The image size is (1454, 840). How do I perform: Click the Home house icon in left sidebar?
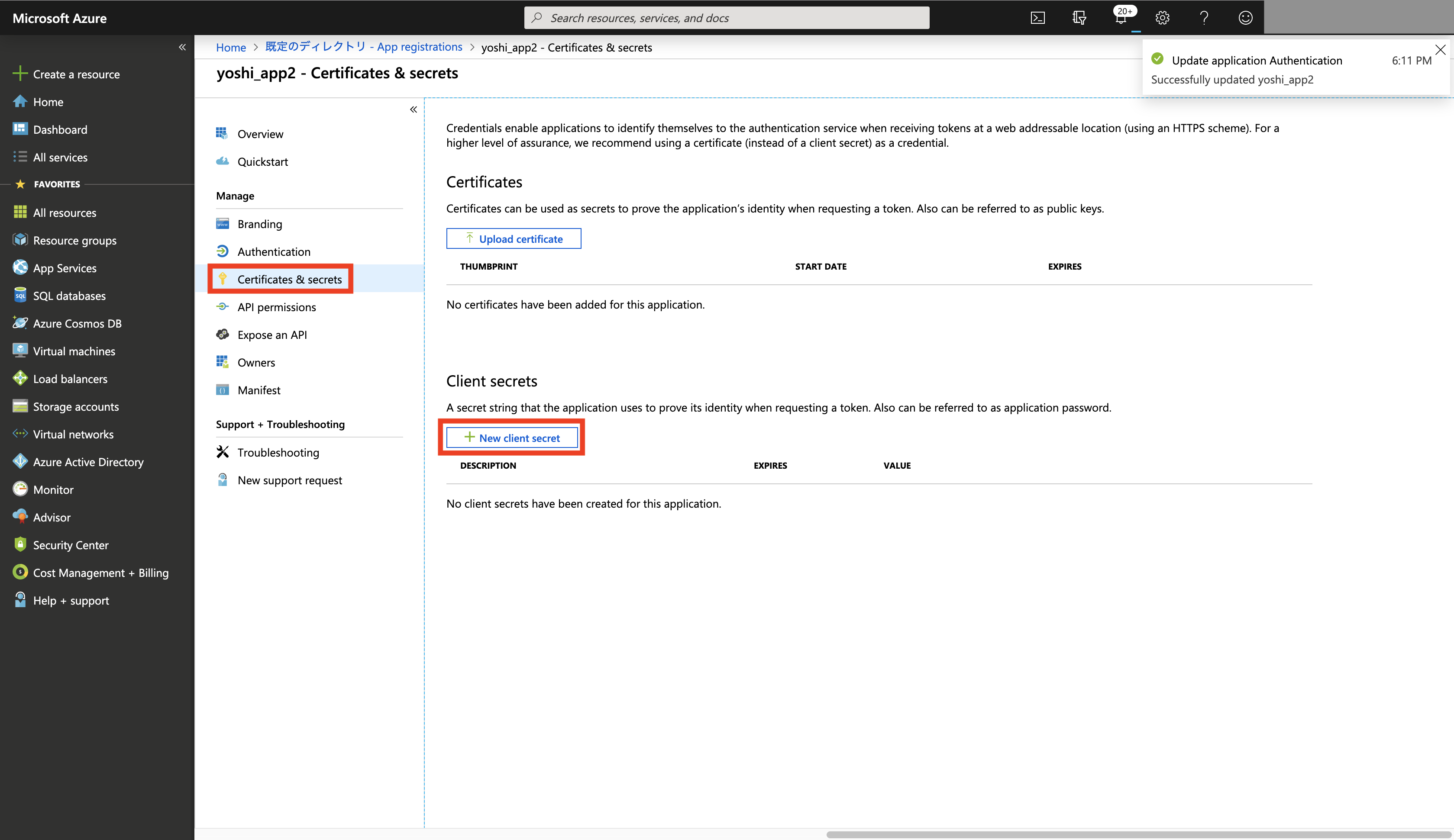[20, 101]
